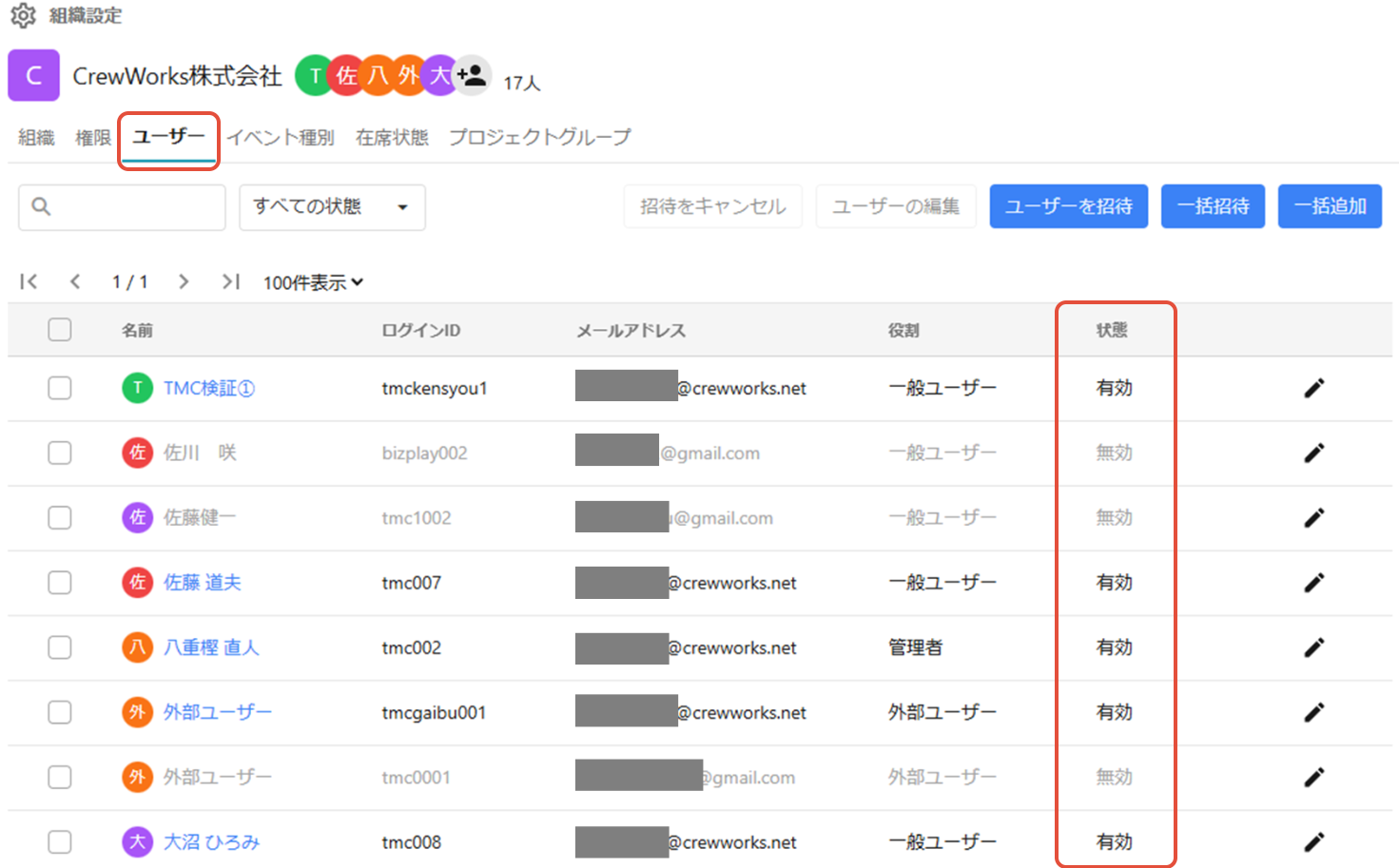Click avatar icon of 大沼 ひろみ row
The height and width of the screenshot is (868, 1399).
(138, 841)
